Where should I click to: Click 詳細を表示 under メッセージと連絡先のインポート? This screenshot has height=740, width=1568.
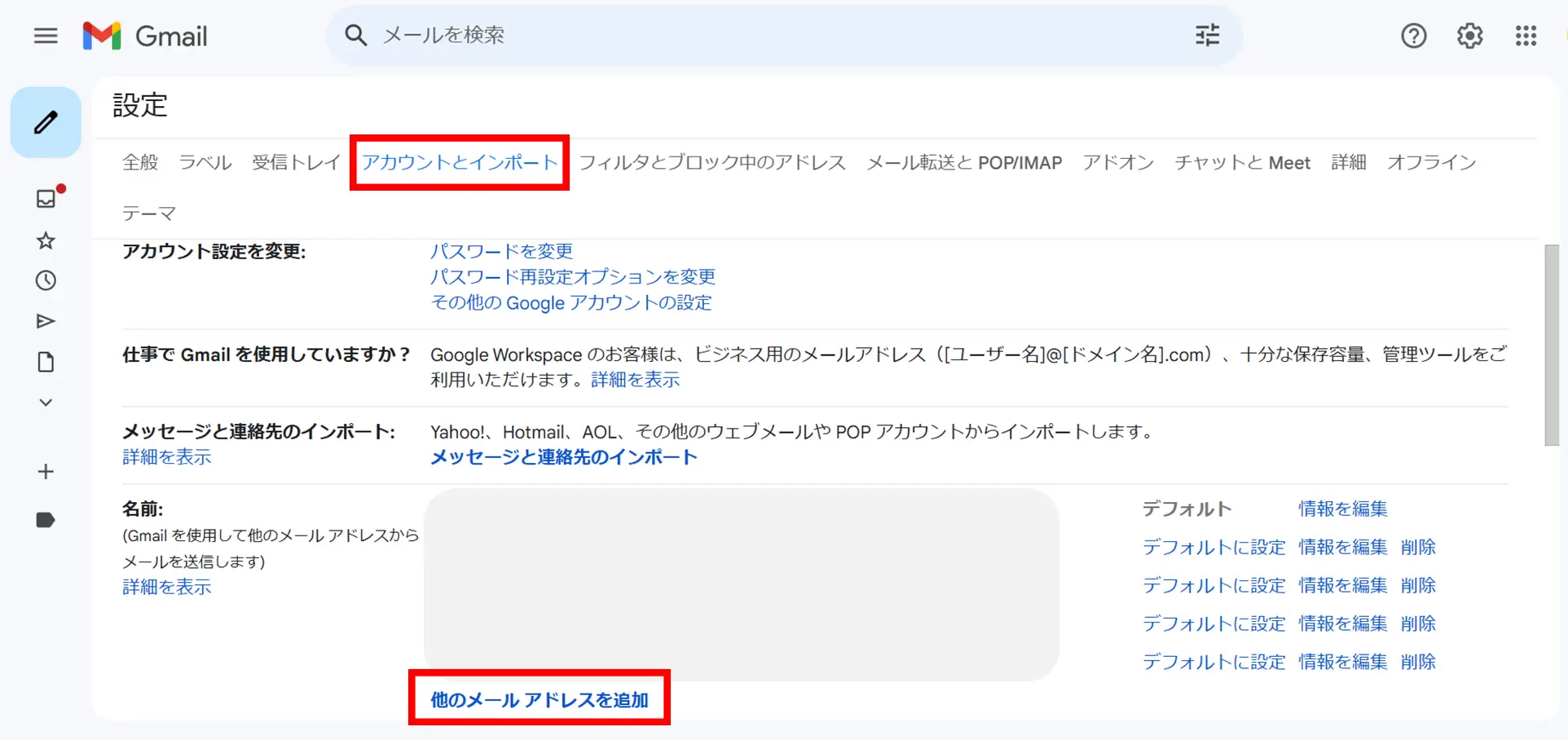click(167, 456)
